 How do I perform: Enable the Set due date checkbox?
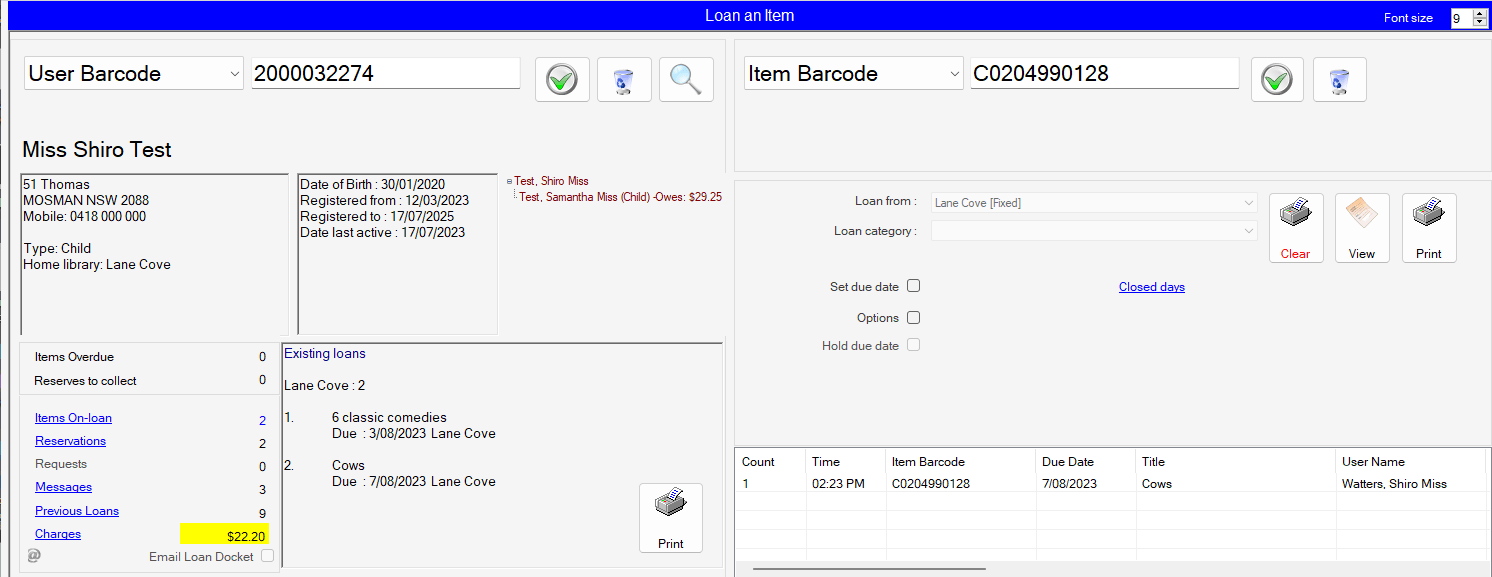click(x=913, y=286)
